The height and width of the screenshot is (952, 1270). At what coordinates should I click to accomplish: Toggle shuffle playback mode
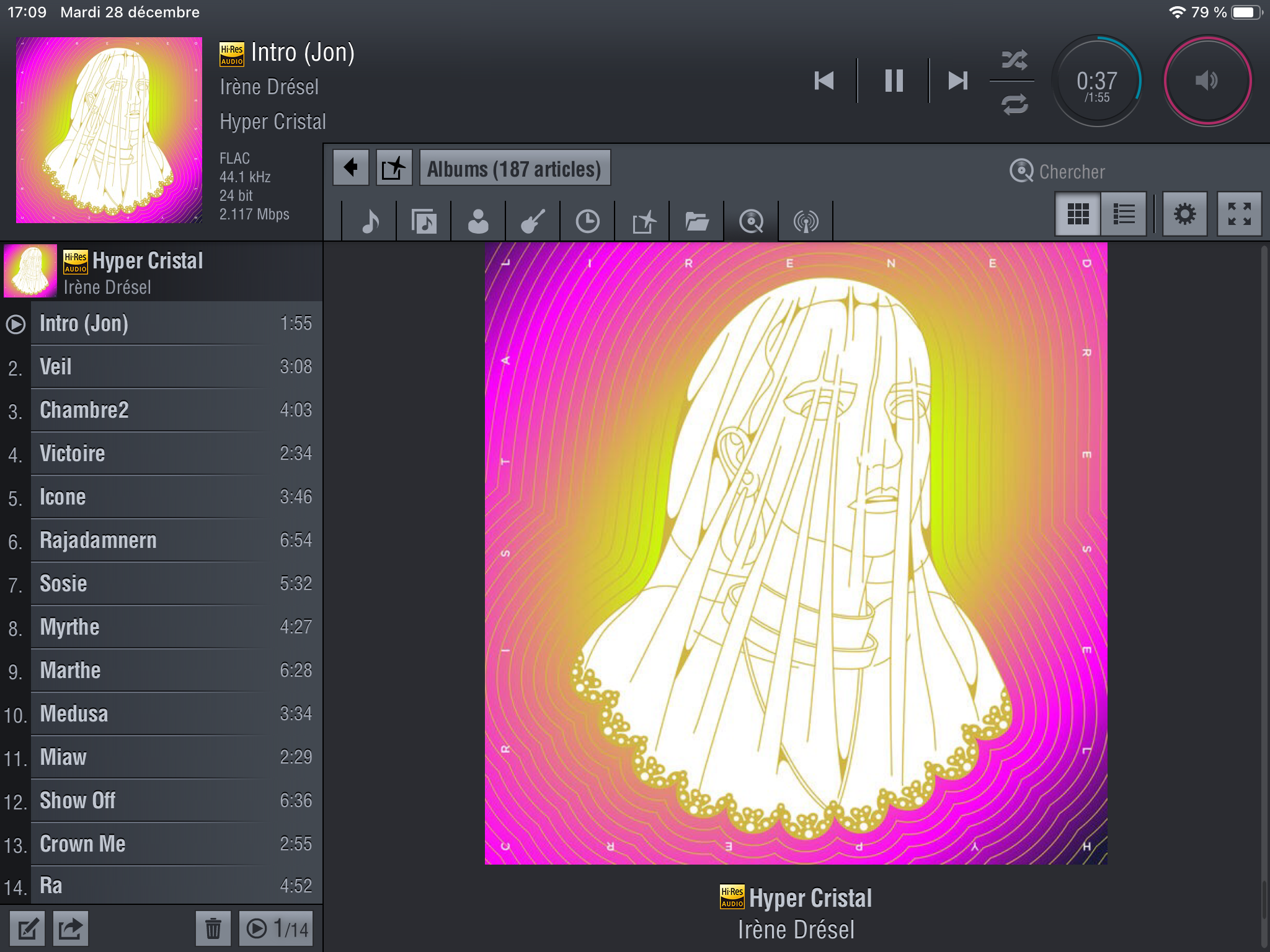pyautogui.click(x=1015, y=60)
